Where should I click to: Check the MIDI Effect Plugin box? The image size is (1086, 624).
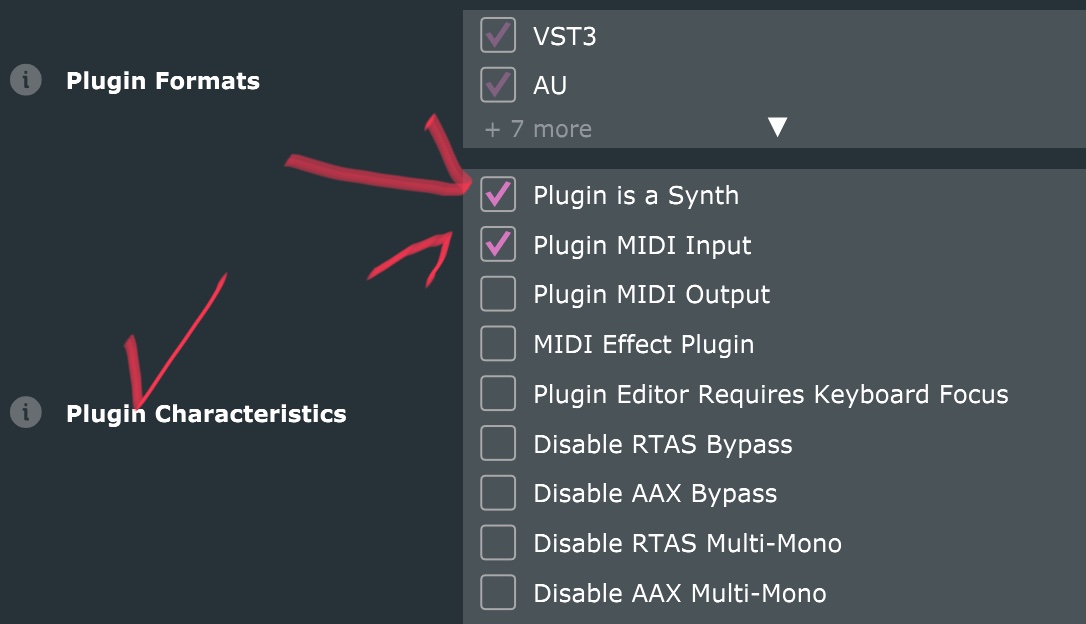(x=498, y=344)
